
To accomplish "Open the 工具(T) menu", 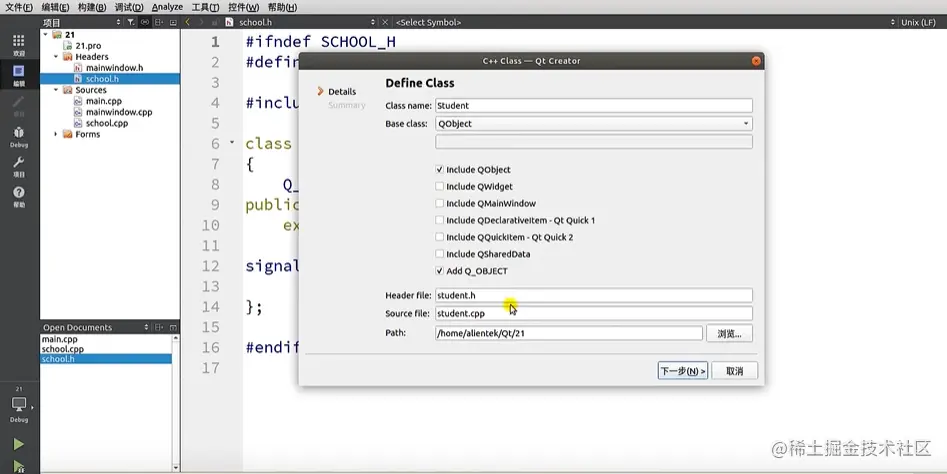I will [x=205, y=7].
